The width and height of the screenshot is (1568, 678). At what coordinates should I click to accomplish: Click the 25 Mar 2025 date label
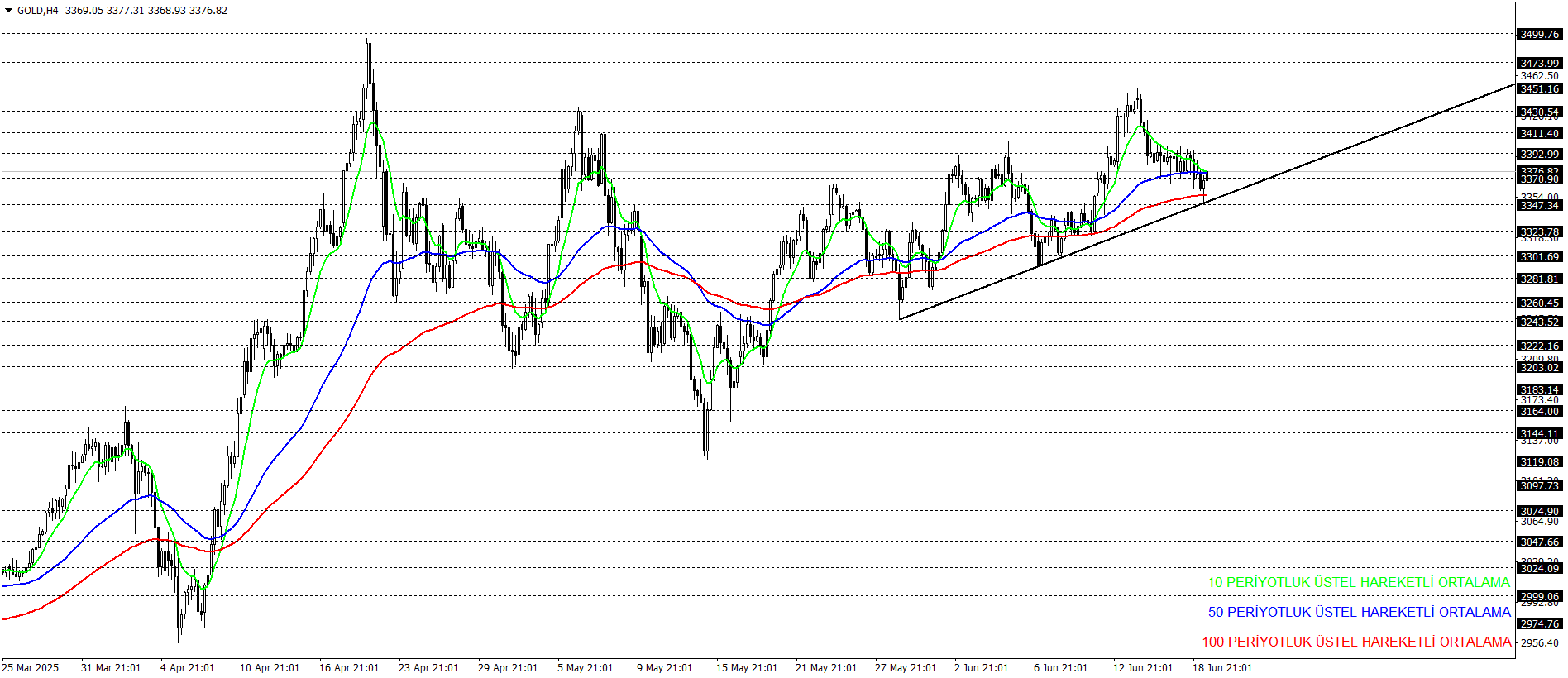31,667
